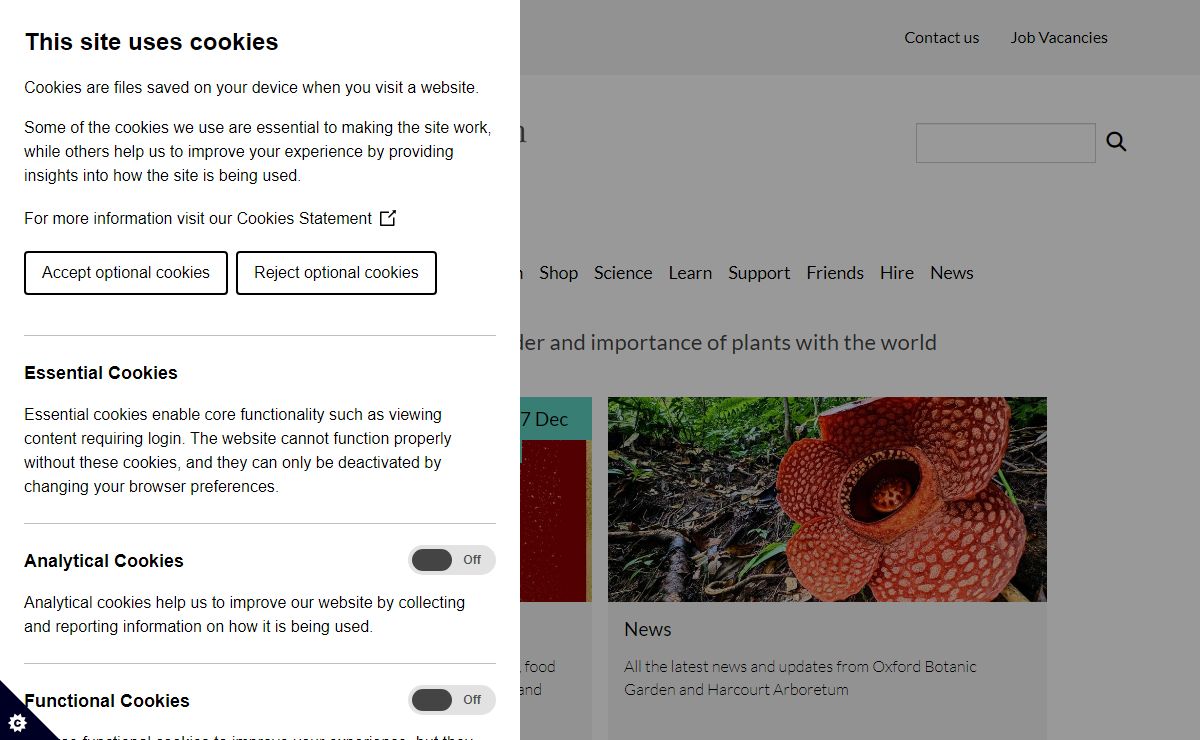Click Hire in the navigation

[x=896, y=273]
